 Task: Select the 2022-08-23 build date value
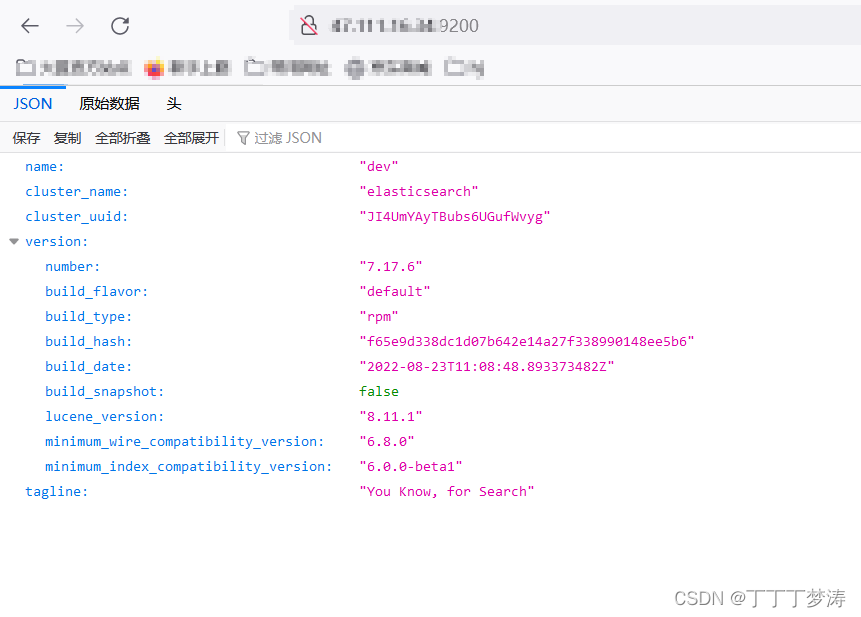pyautogui.click(x=487, y=367)
